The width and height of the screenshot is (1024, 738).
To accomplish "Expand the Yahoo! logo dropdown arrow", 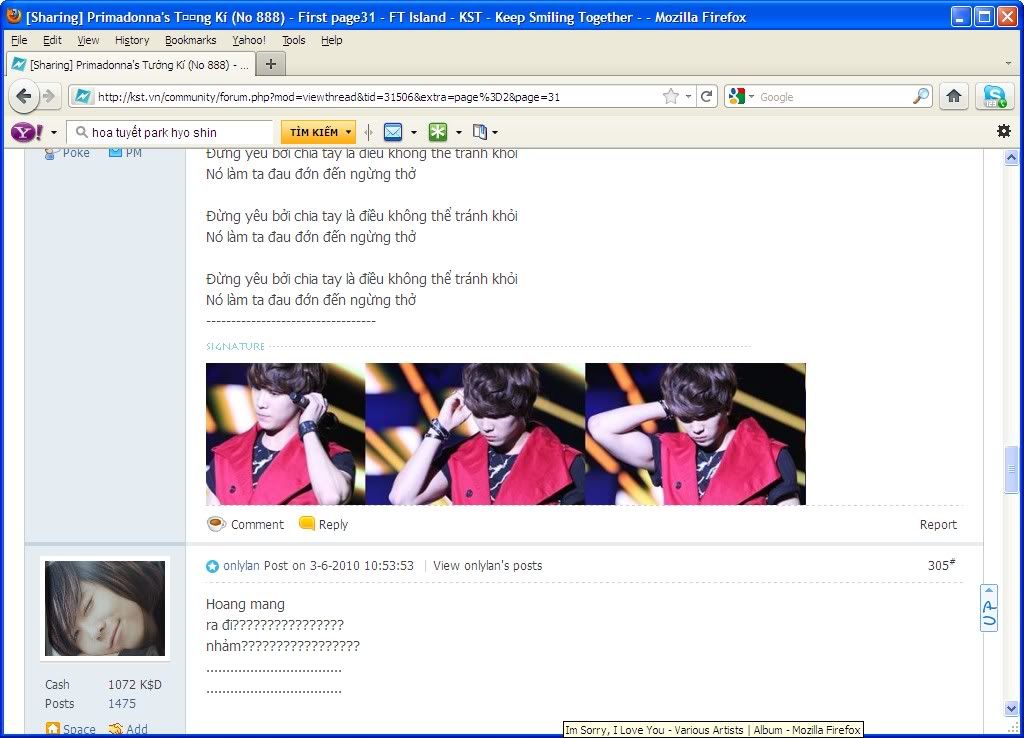I will coord(54,133).
